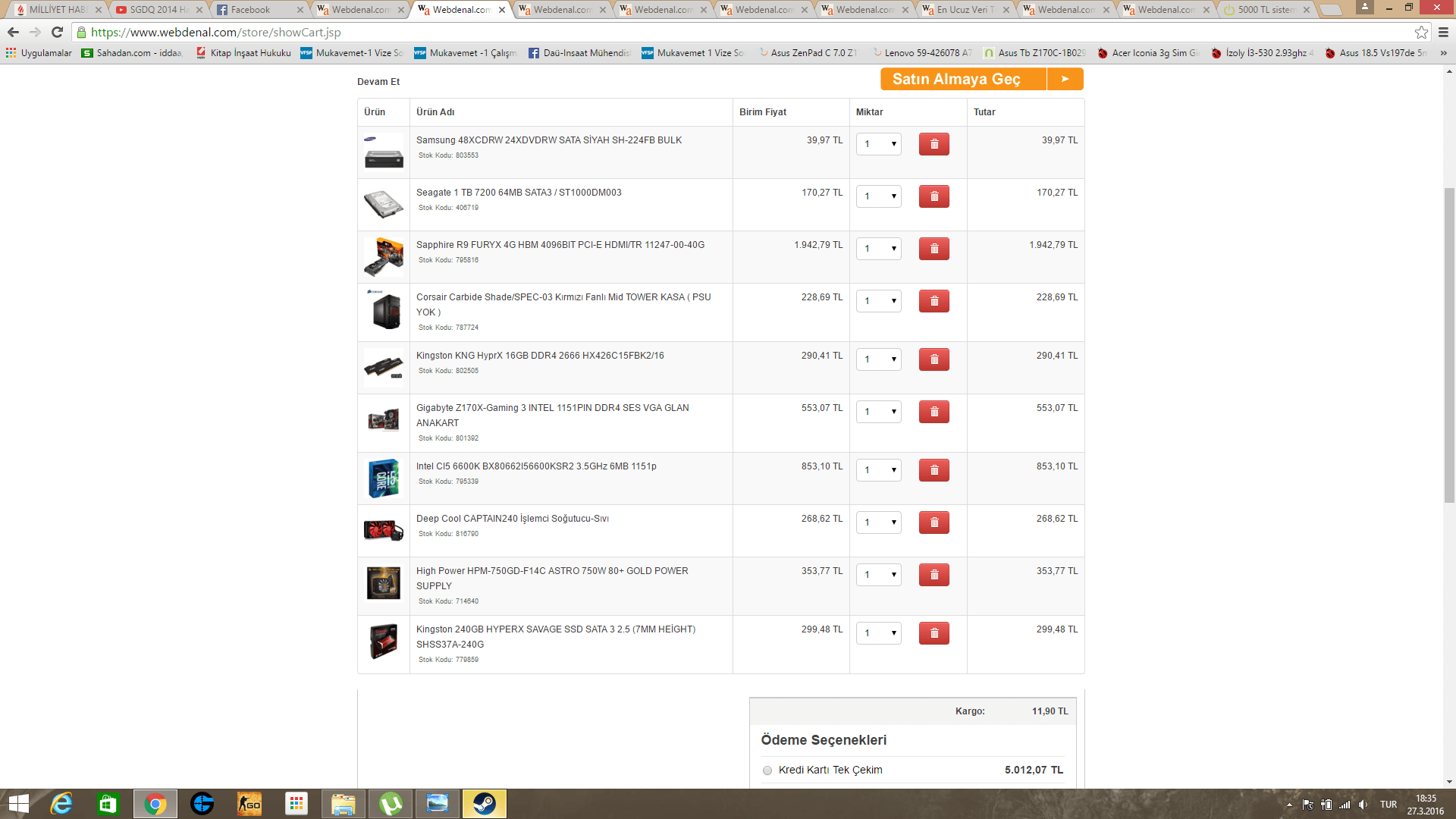Screen dimensions: 1456x819
Task: Delete the Intel CI5 6600K processor row
Action: pyautogui.click(x=934, y=470)
